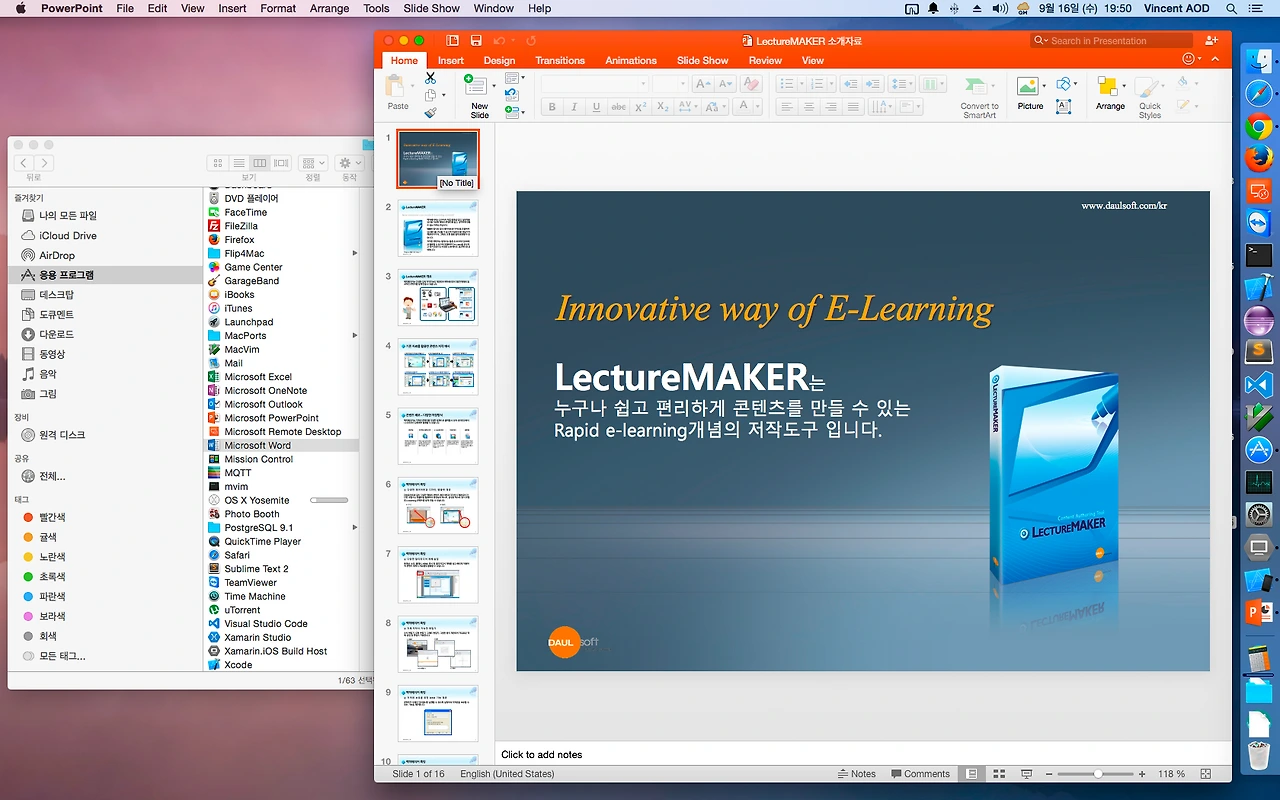Switch Finder to icon view

[217, 163]
